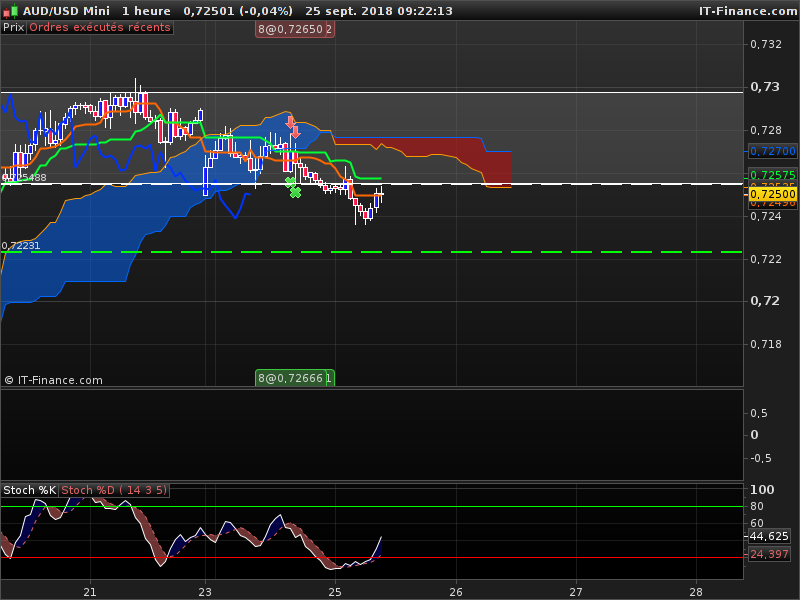Select the Prix indicator label
This screenshot has width=800, height=600.
pyautogui.click(x=14, y=28)
